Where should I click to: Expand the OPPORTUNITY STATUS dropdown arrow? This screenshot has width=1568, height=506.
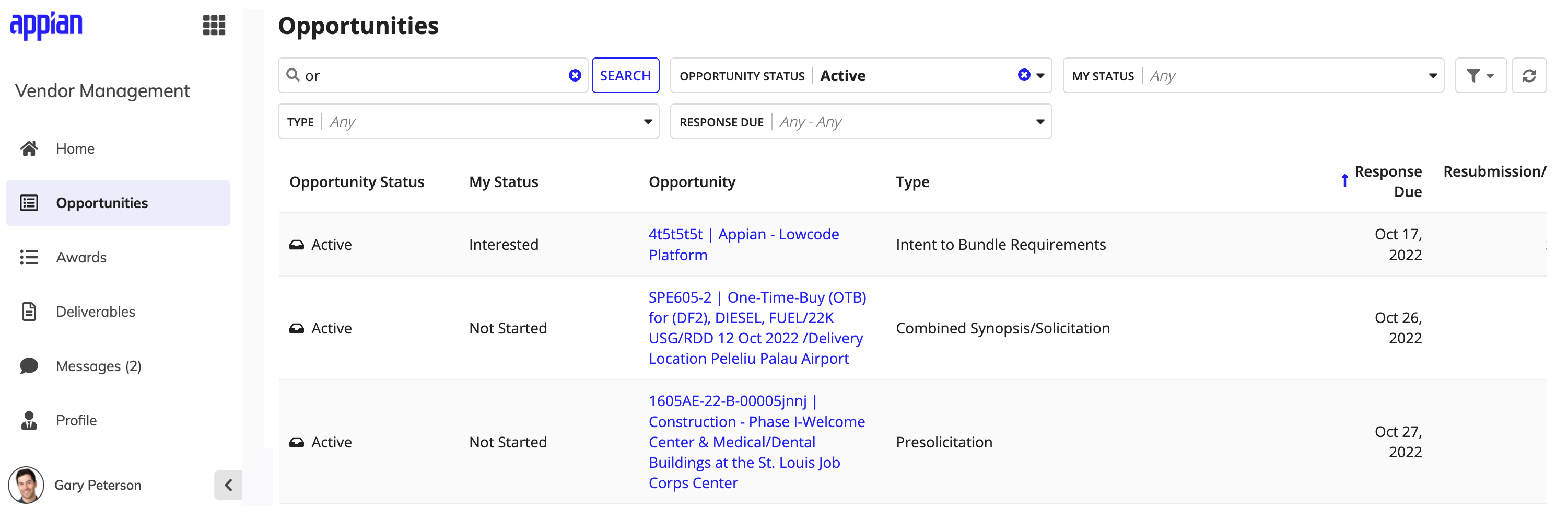(x=1042, y=75)
